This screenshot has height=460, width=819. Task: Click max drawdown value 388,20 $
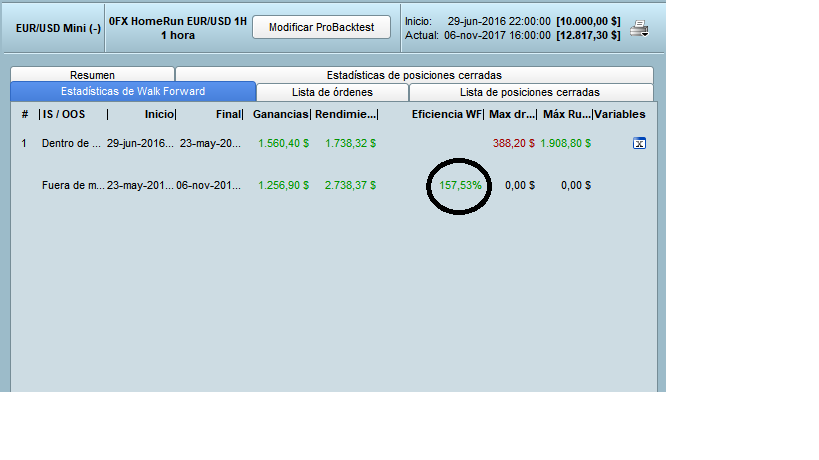point(514,143)
